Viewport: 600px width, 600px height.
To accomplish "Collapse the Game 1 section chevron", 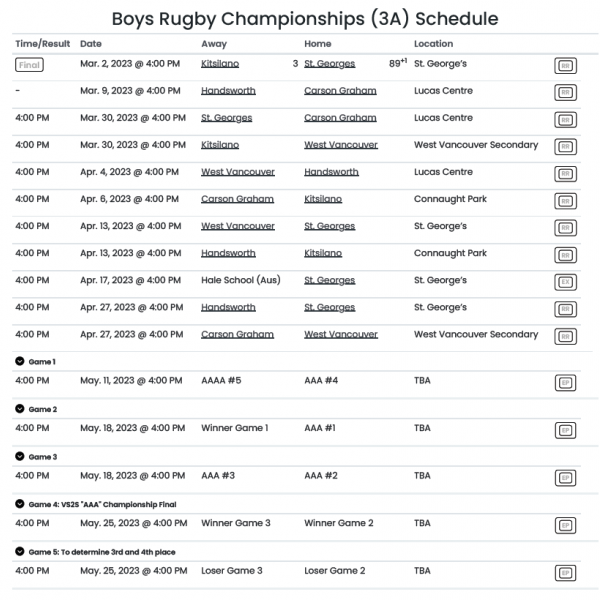I will click(x=20, y=360).
